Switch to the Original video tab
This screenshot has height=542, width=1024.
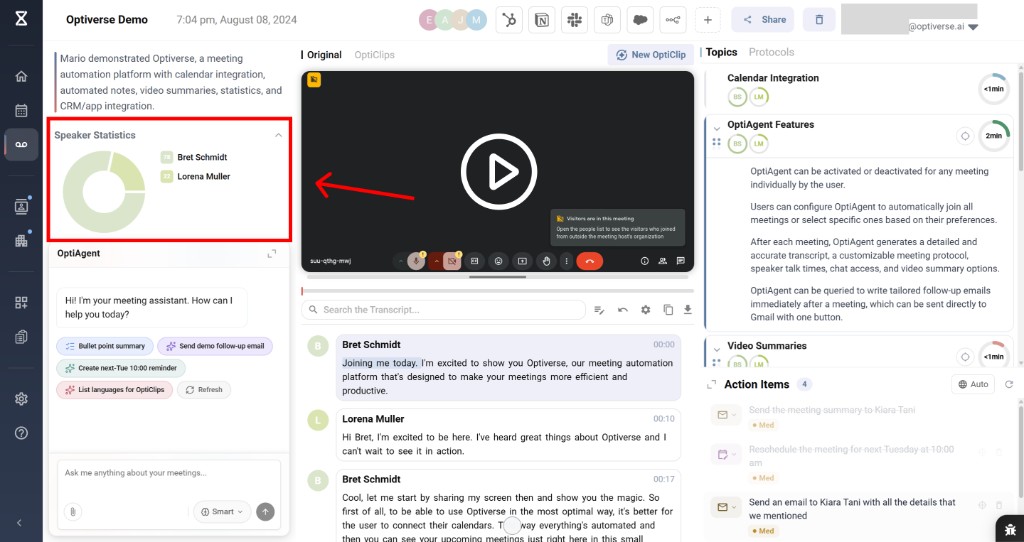(324, 55)
